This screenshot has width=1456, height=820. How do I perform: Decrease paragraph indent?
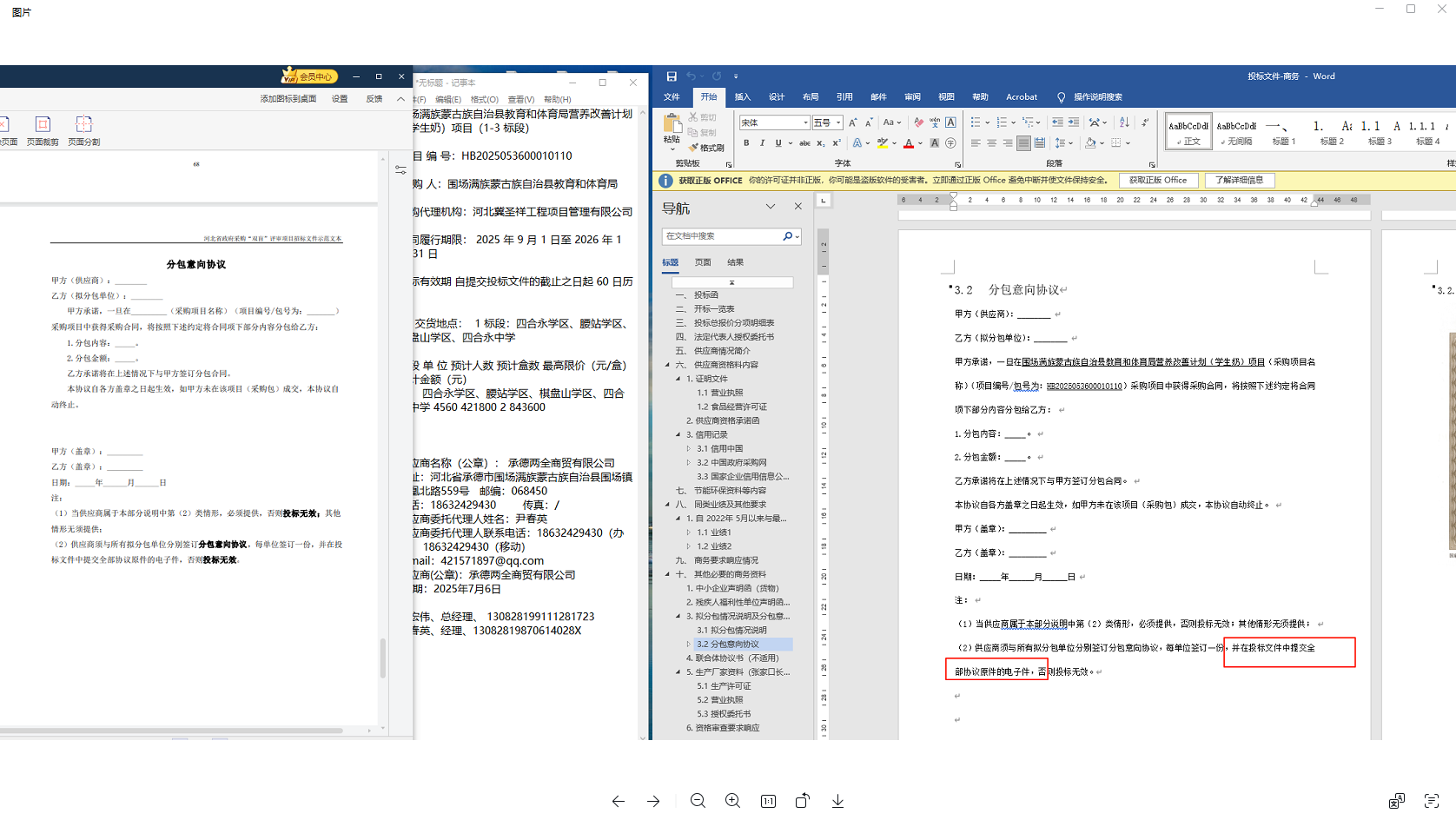pos(1057,123)
